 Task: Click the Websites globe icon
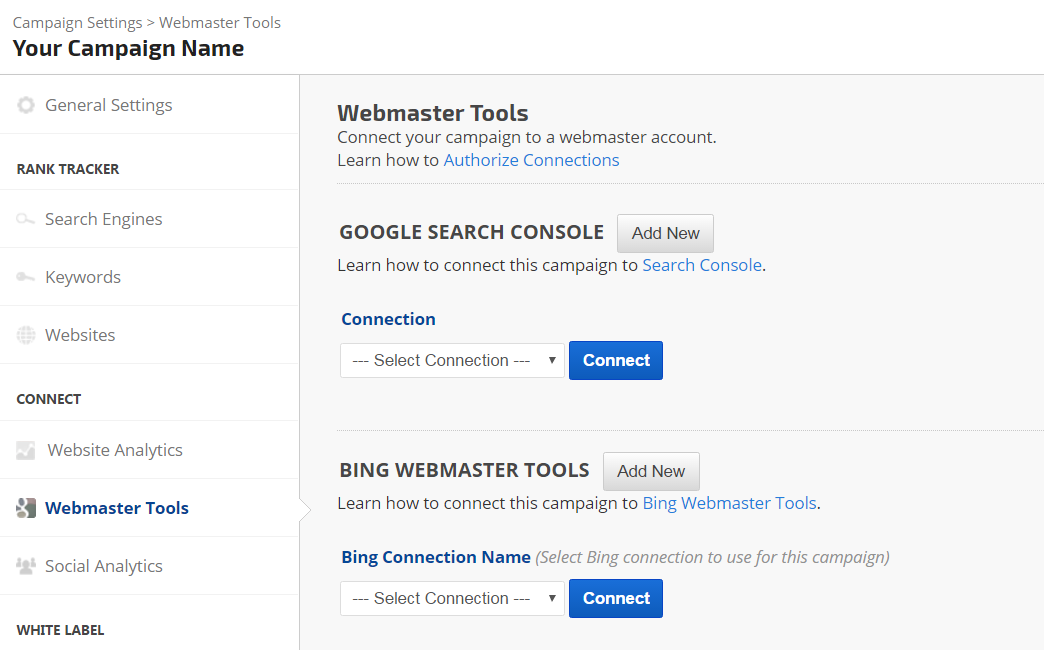coord(26,335)
